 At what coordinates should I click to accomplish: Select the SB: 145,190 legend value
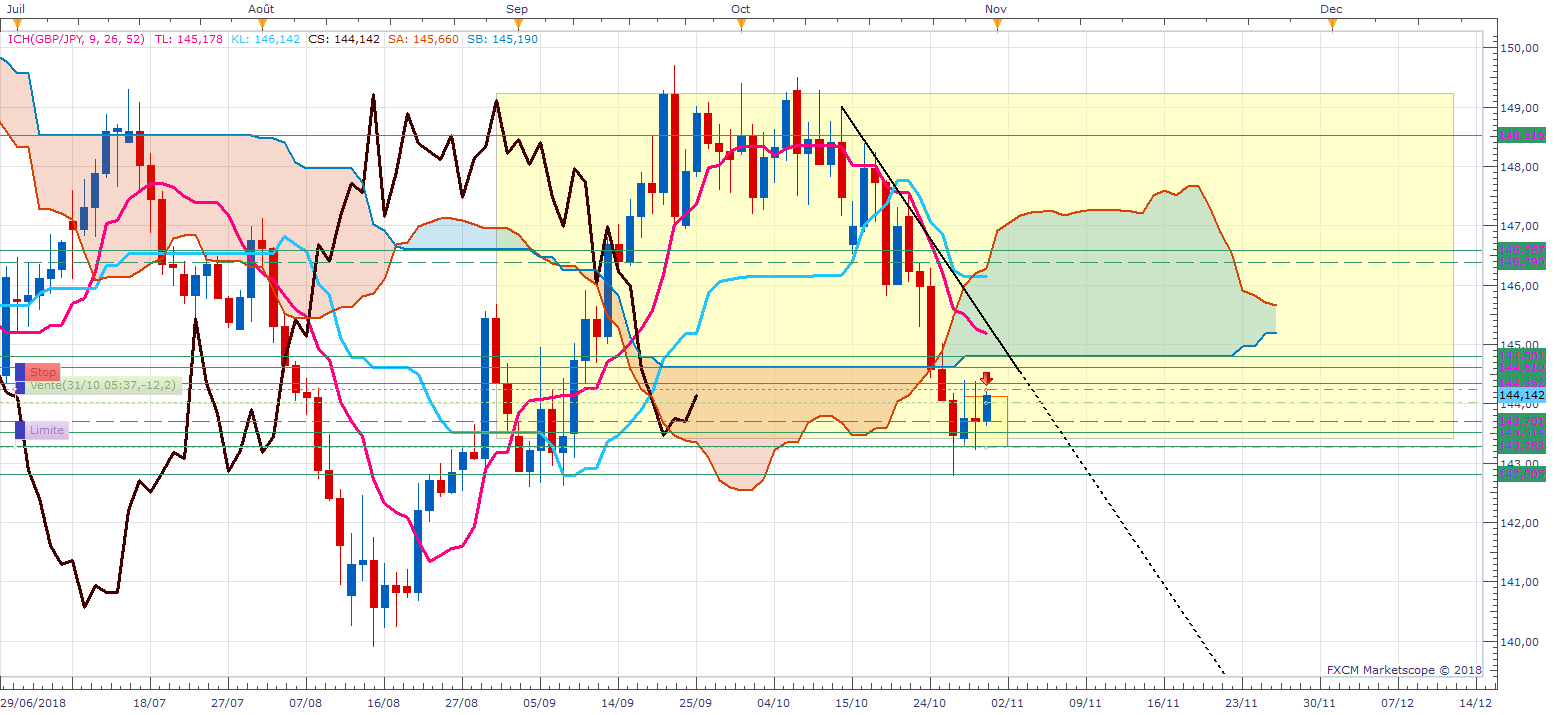[x=503, y=39]
